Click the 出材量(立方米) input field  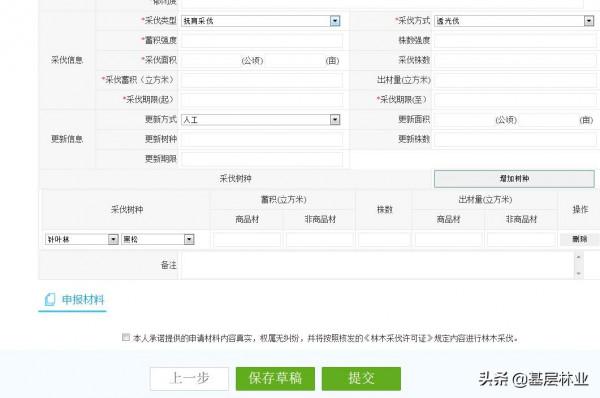[515, 80]
